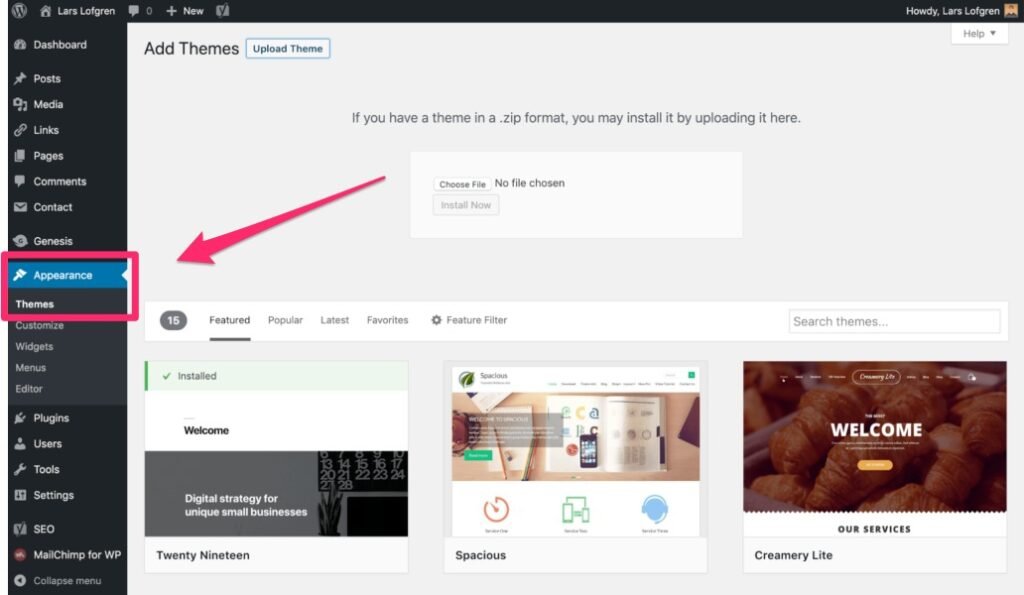Click the Tools wrench icon
Screen dimensions: 1024x595
20,470
